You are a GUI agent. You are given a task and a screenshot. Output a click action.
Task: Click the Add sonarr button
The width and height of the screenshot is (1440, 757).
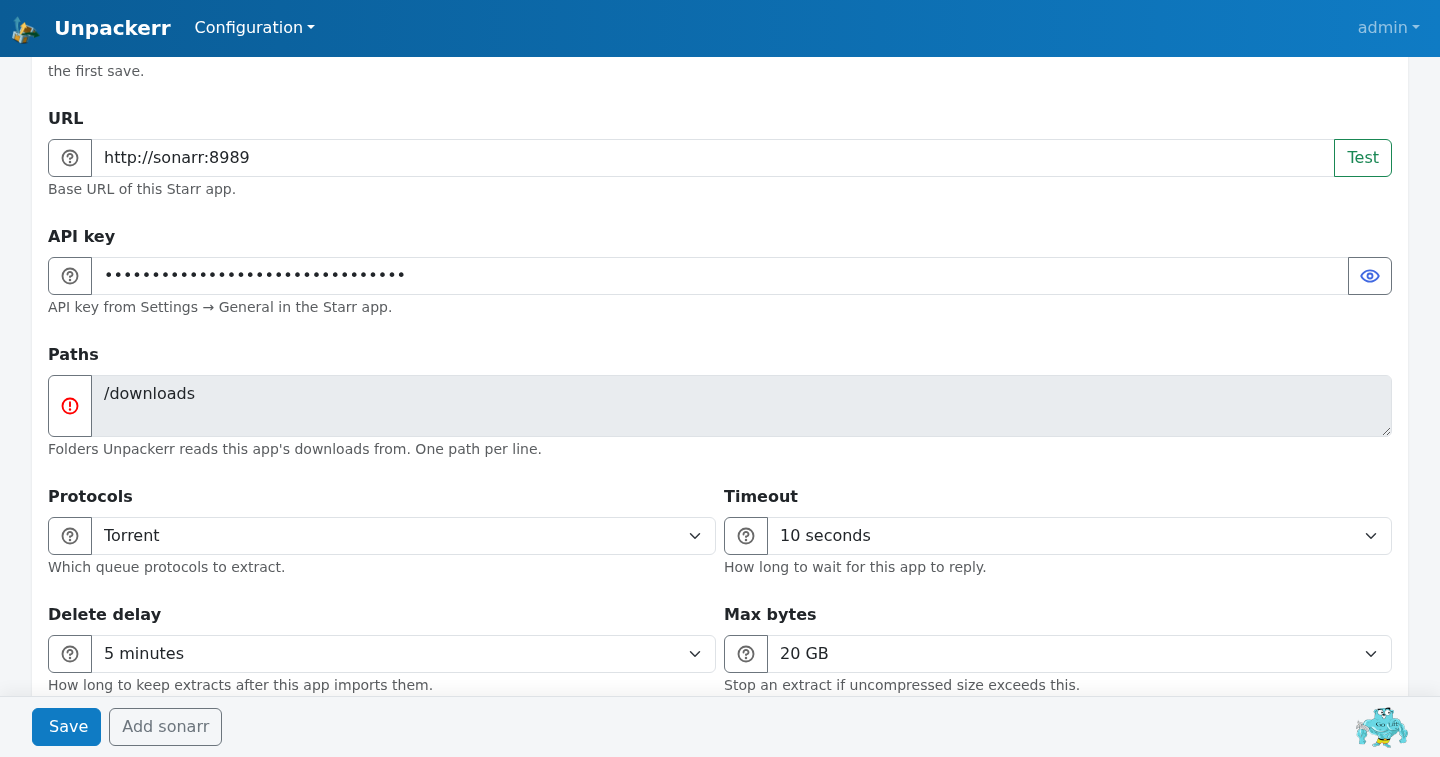tap(165, 727)
